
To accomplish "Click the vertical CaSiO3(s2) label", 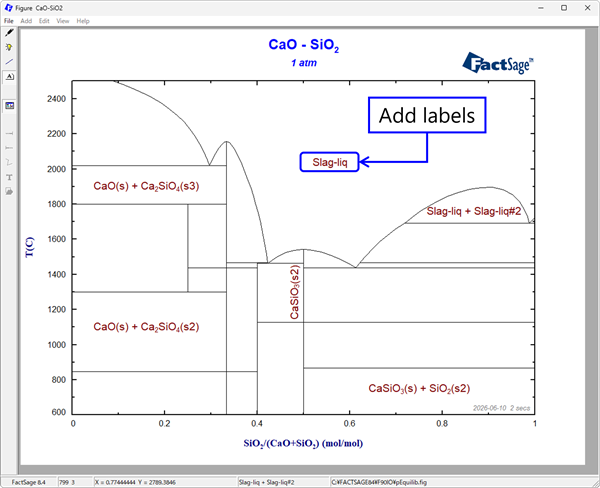I will pyautogui.click(x=295, y=292).
